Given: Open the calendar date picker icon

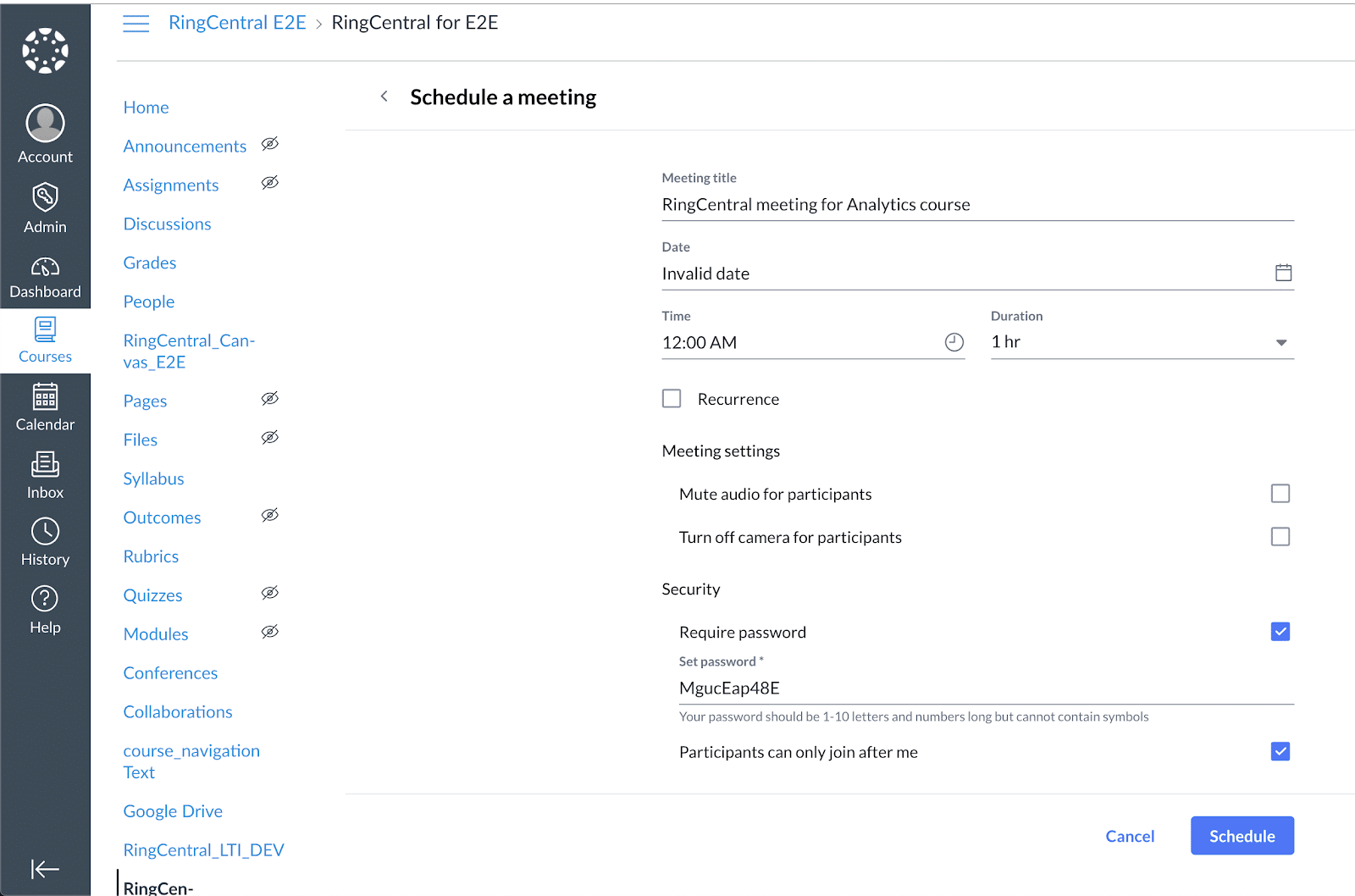Looking at the screenshot, I should (x=1283, y=273).
